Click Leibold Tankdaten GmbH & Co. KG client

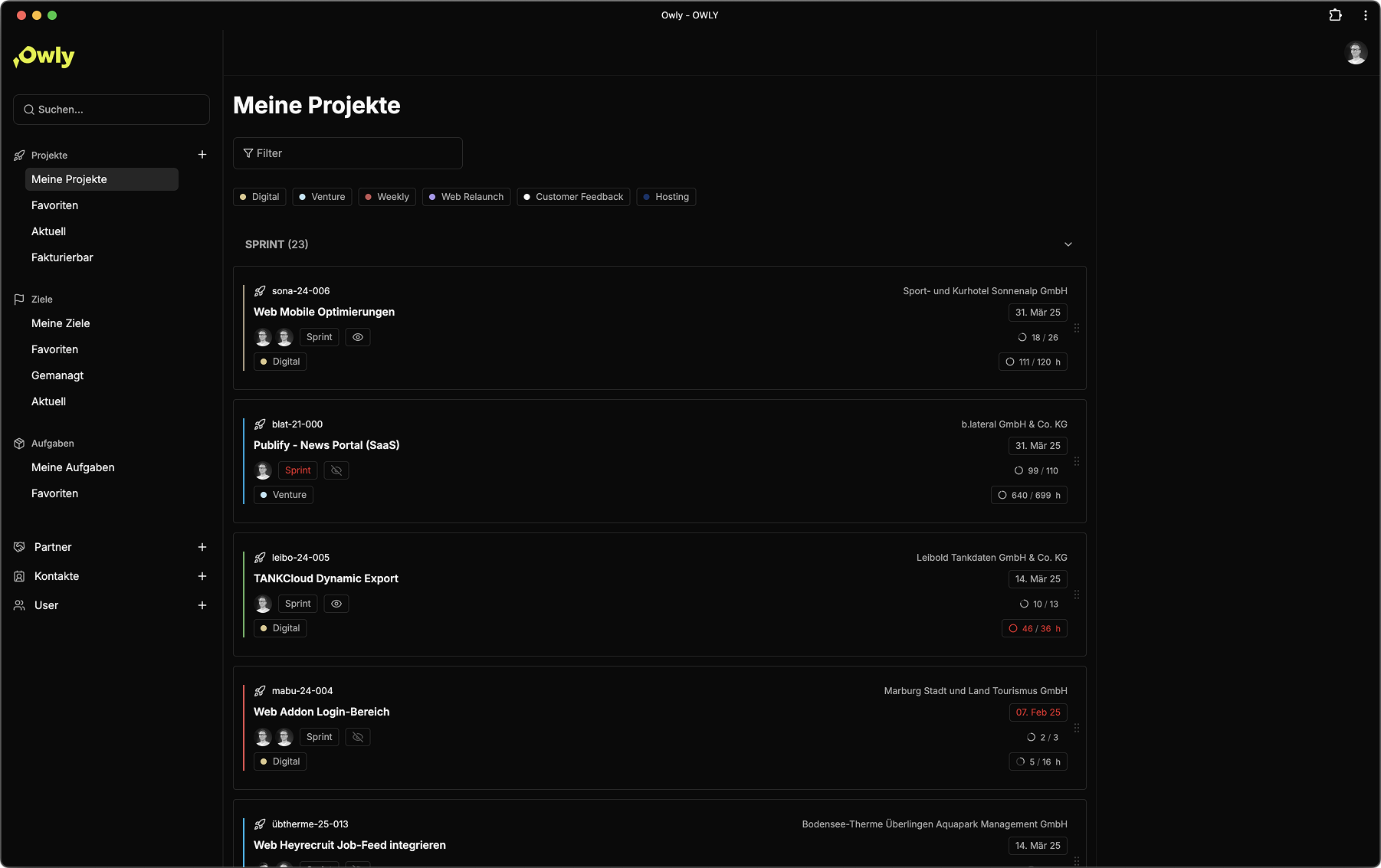(992, 558)
